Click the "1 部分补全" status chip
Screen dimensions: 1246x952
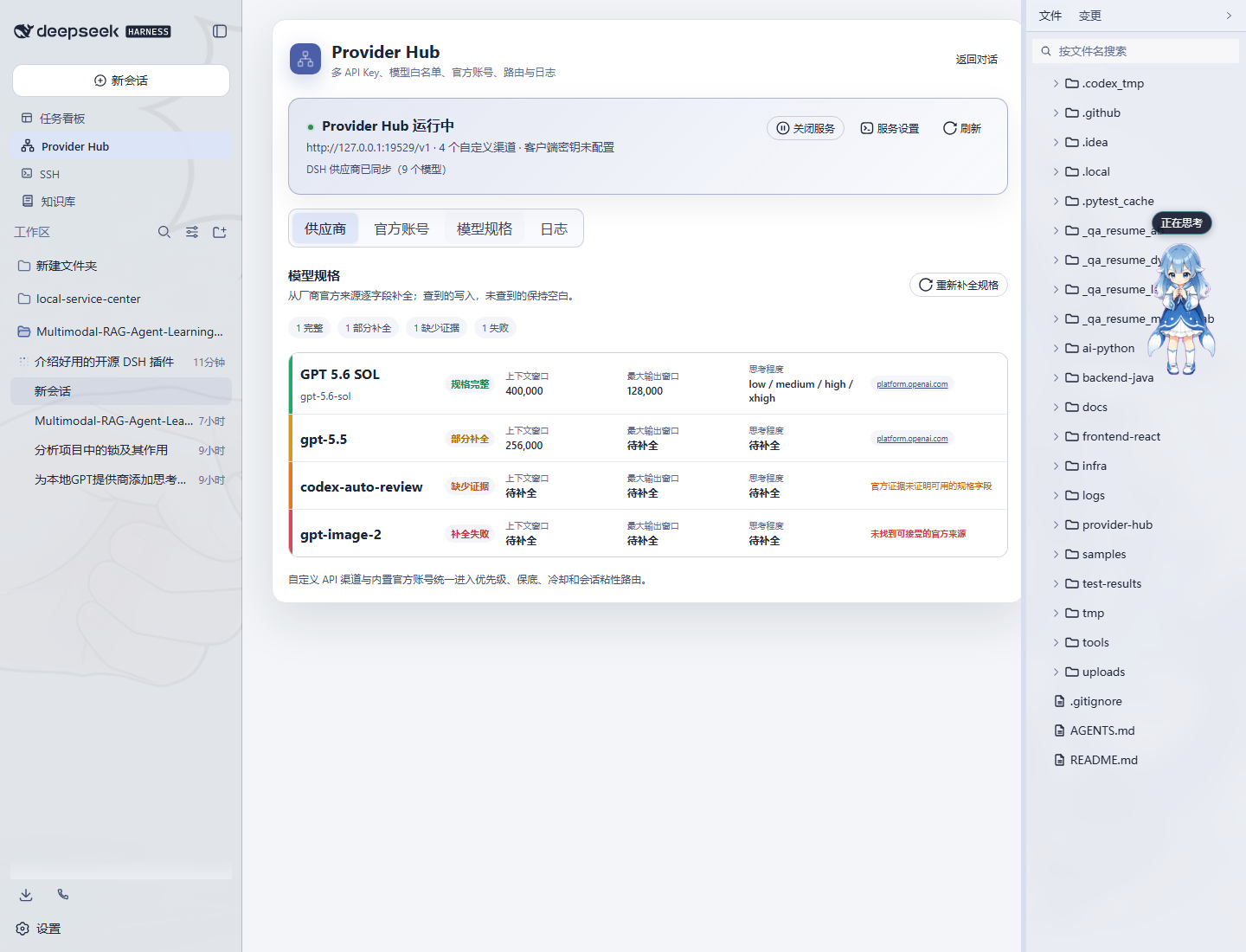[x=369, y=328]
